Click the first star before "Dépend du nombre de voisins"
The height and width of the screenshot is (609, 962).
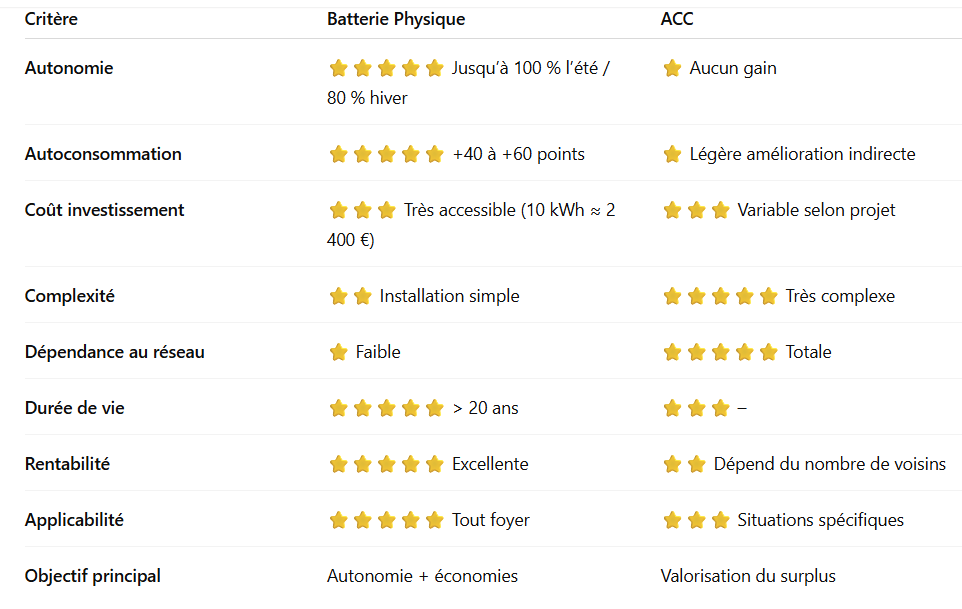pyautogui.click(x=672, y=464)
